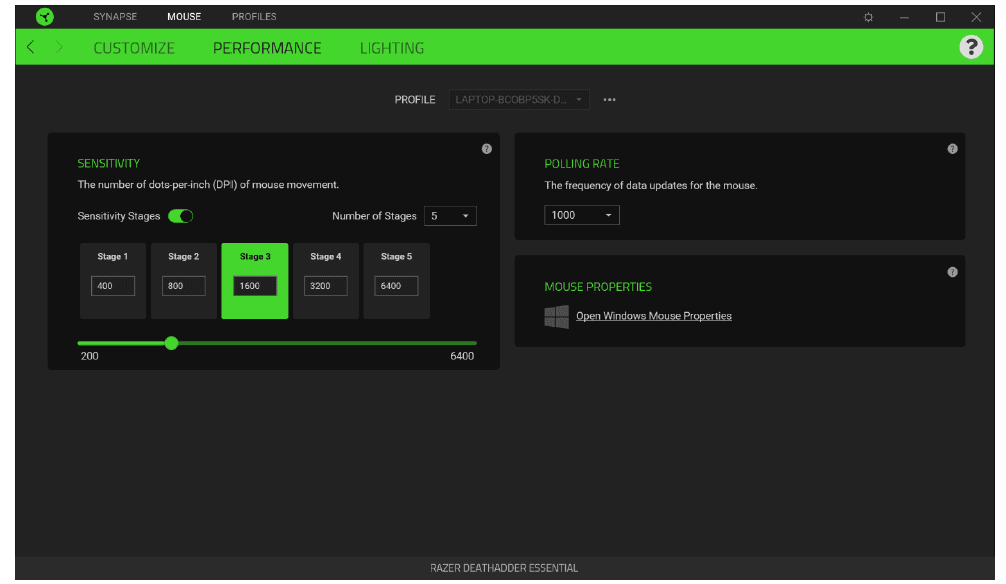Open Windows Mouse Properties link
The width and height of the screenshot is (1006, 584).
coord(656,316)
